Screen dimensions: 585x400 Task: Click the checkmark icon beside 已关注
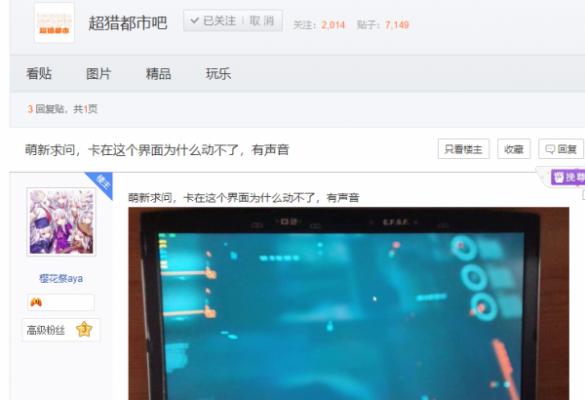194,21
